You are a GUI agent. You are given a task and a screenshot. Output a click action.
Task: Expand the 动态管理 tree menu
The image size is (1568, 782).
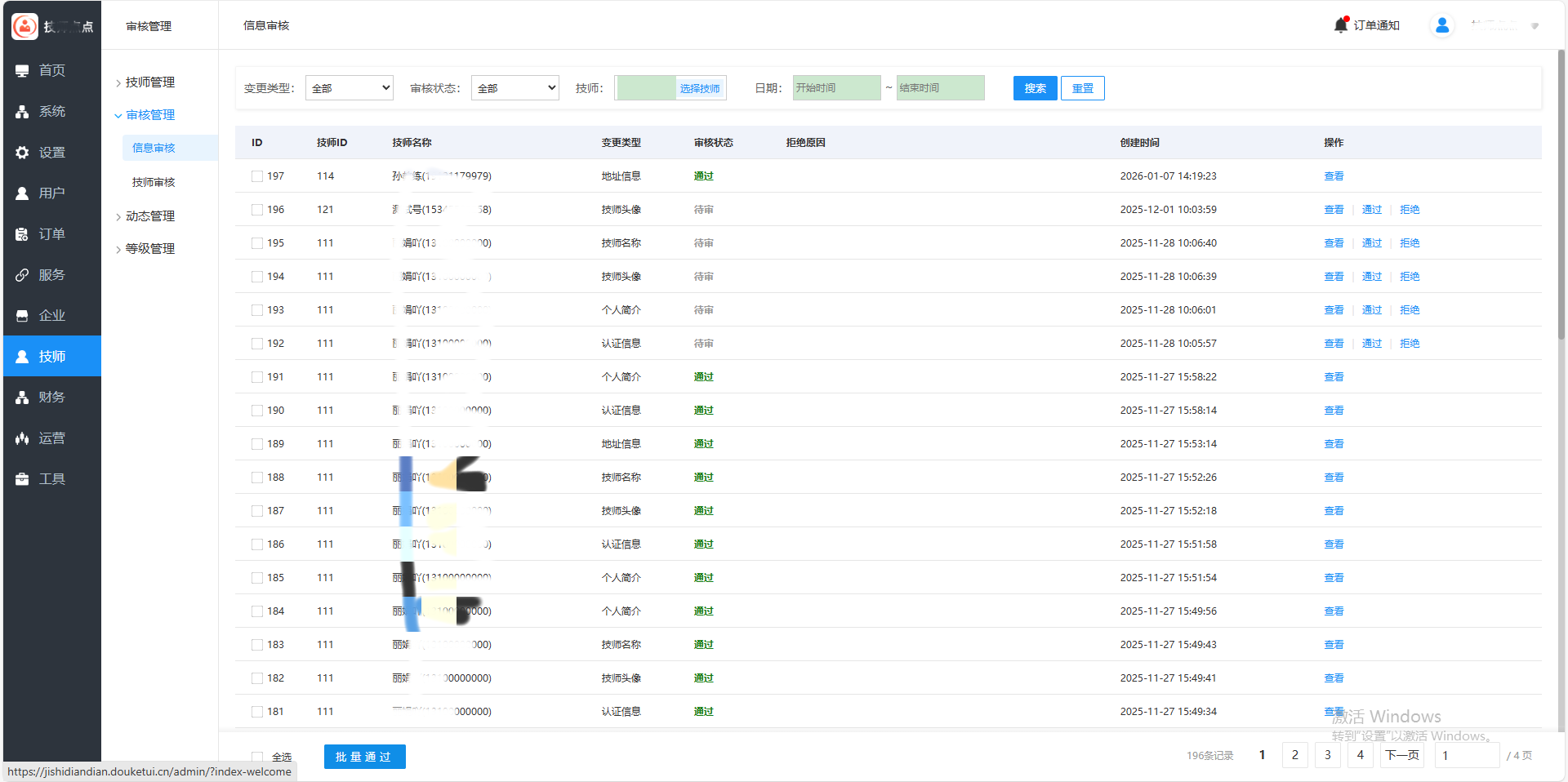point(150,216)
